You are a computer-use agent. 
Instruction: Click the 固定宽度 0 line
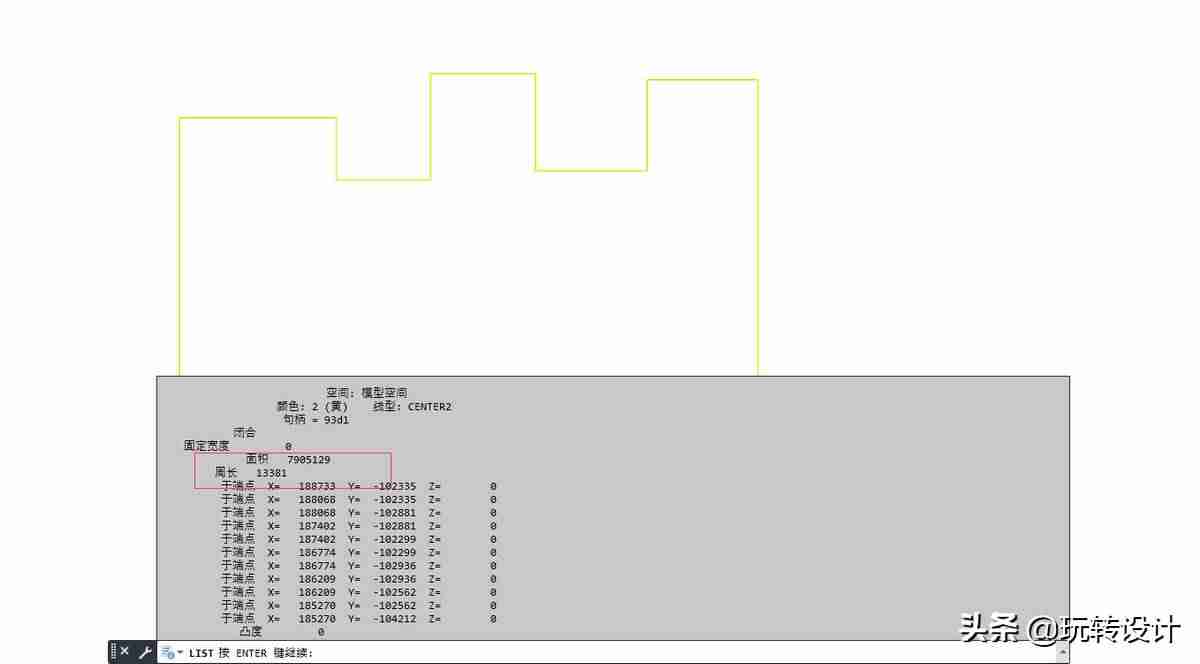click(x=237, y=446)
